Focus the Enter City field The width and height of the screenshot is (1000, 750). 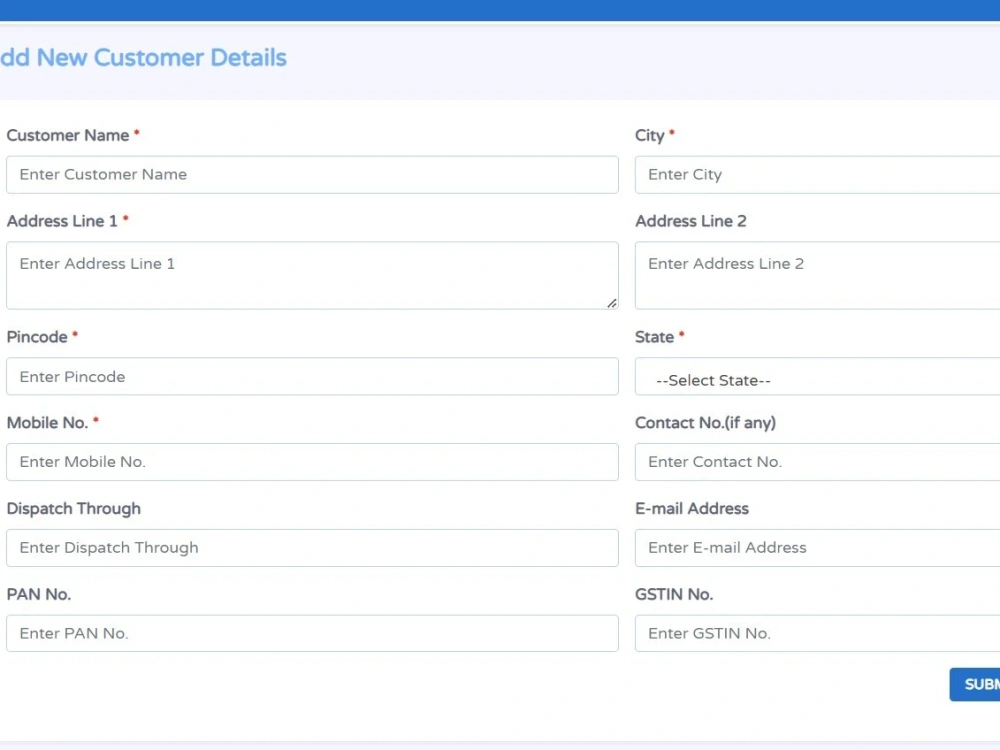[818, 175]
